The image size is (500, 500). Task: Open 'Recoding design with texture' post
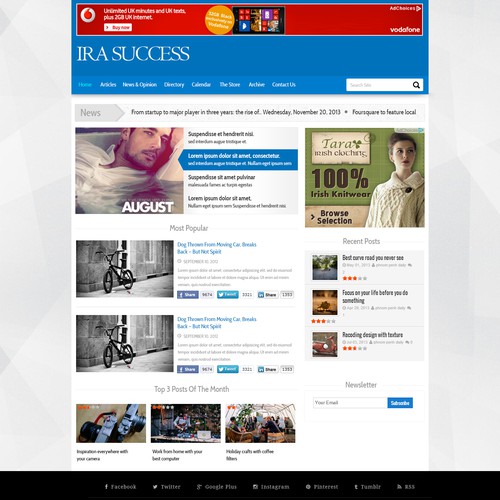pos(372,335)
